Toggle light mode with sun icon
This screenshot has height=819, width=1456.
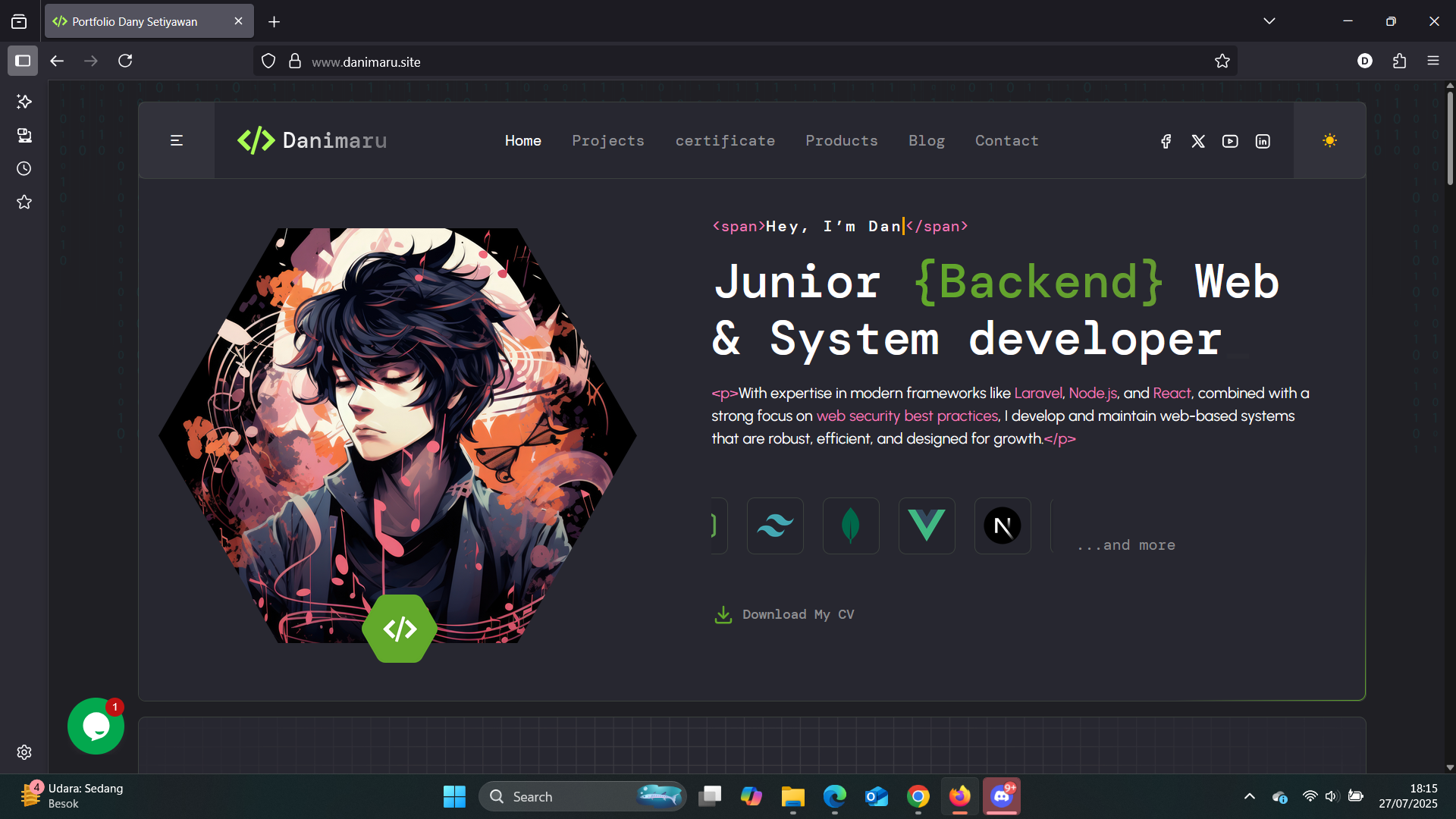point(1329,140)
